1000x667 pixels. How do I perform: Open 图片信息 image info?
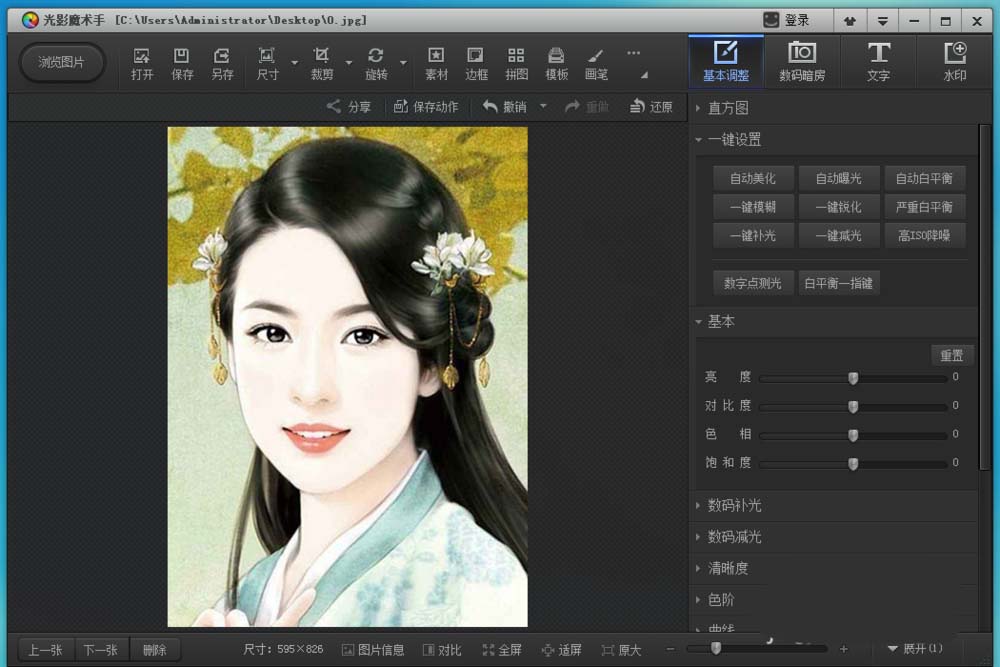coord(373,650)
